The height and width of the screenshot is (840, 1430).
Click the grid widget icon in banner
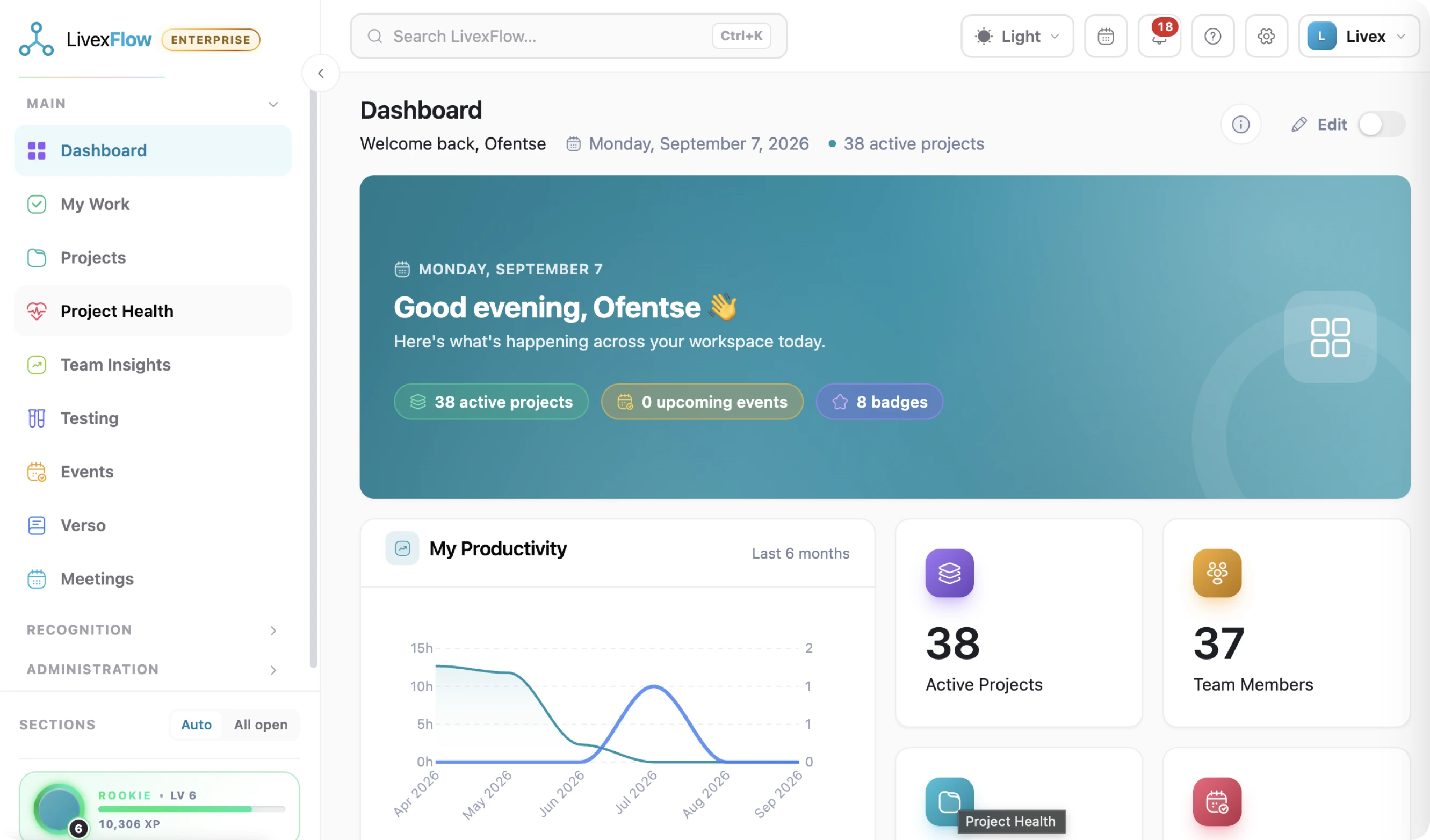[1330, 337]
